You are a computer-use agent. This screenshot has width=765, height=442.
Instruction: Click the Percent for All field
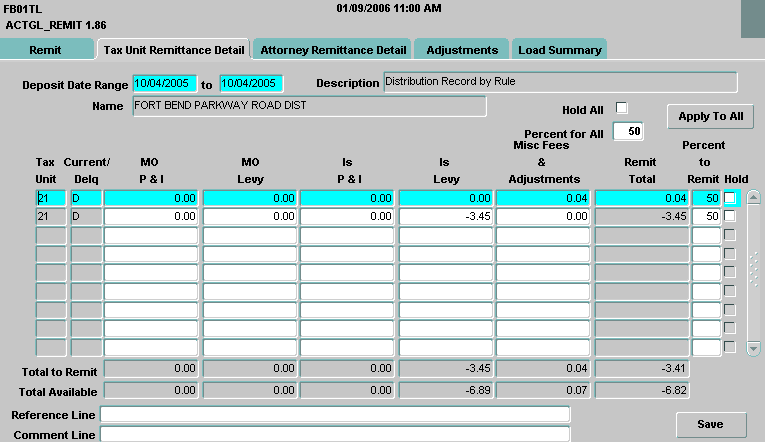628,131
